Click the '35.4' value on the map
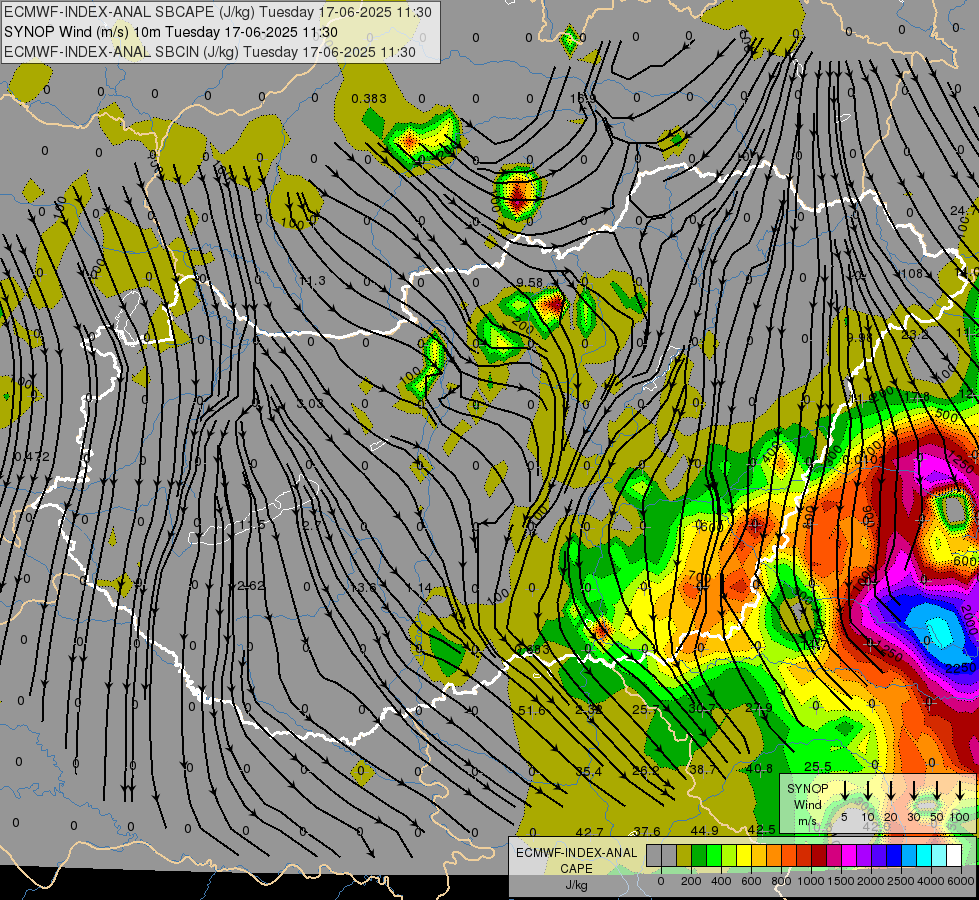979x900 pixels. click(x=589, y=772)
